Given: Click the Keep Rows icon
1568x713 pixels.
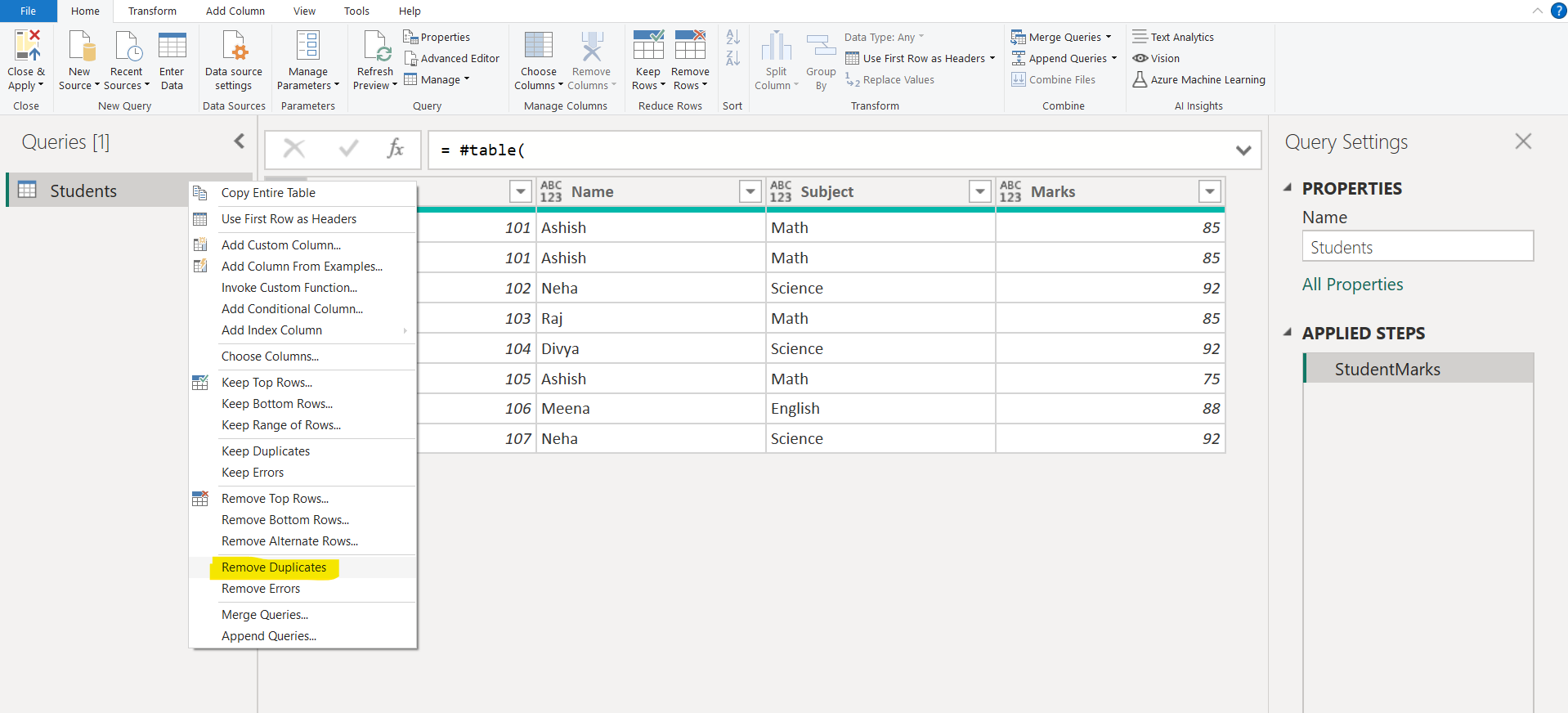Looking at the screenshot, I should 647,47.
